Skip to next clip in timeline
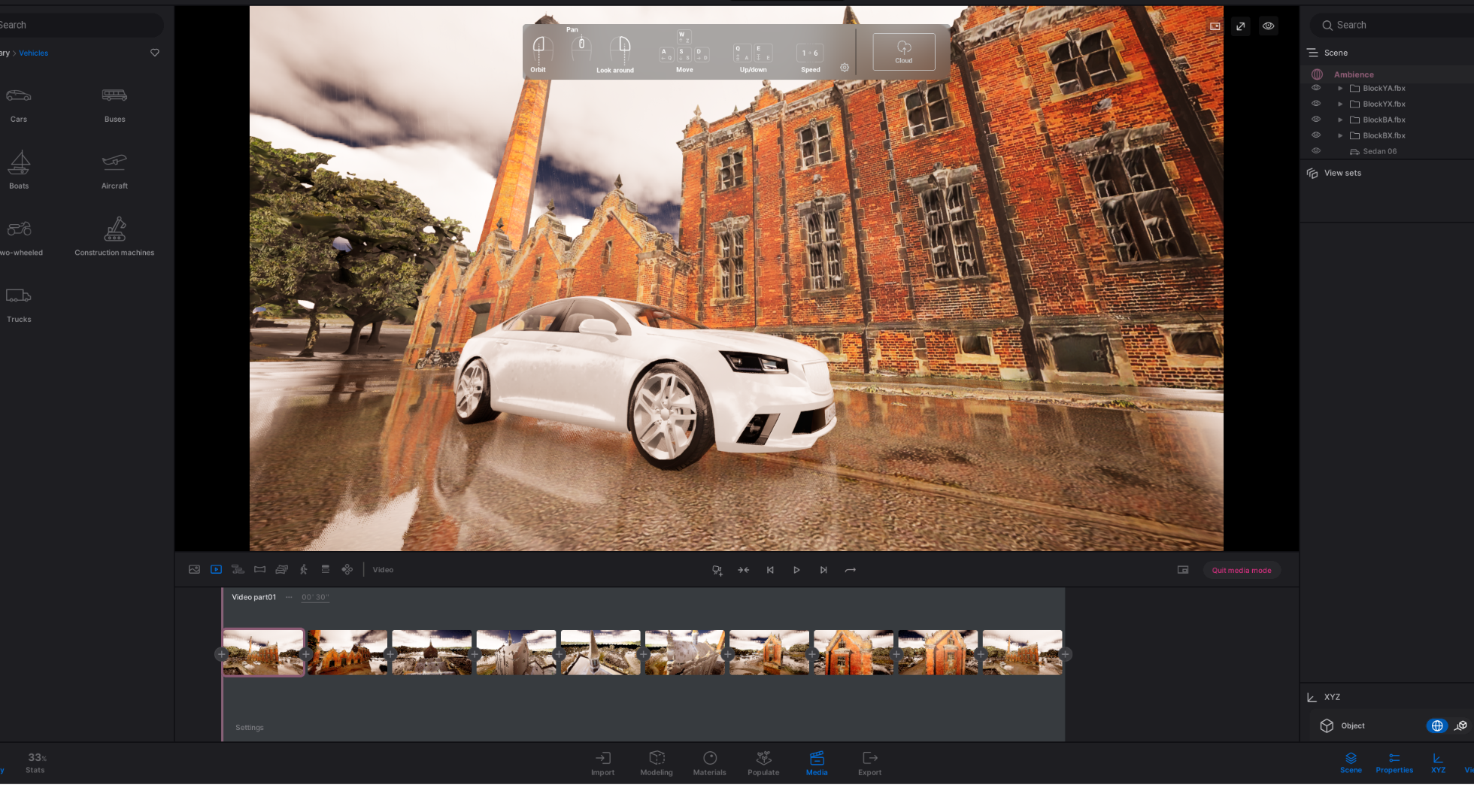The width and height of the screenshot is (1474, 812). (x=823, y=570)
